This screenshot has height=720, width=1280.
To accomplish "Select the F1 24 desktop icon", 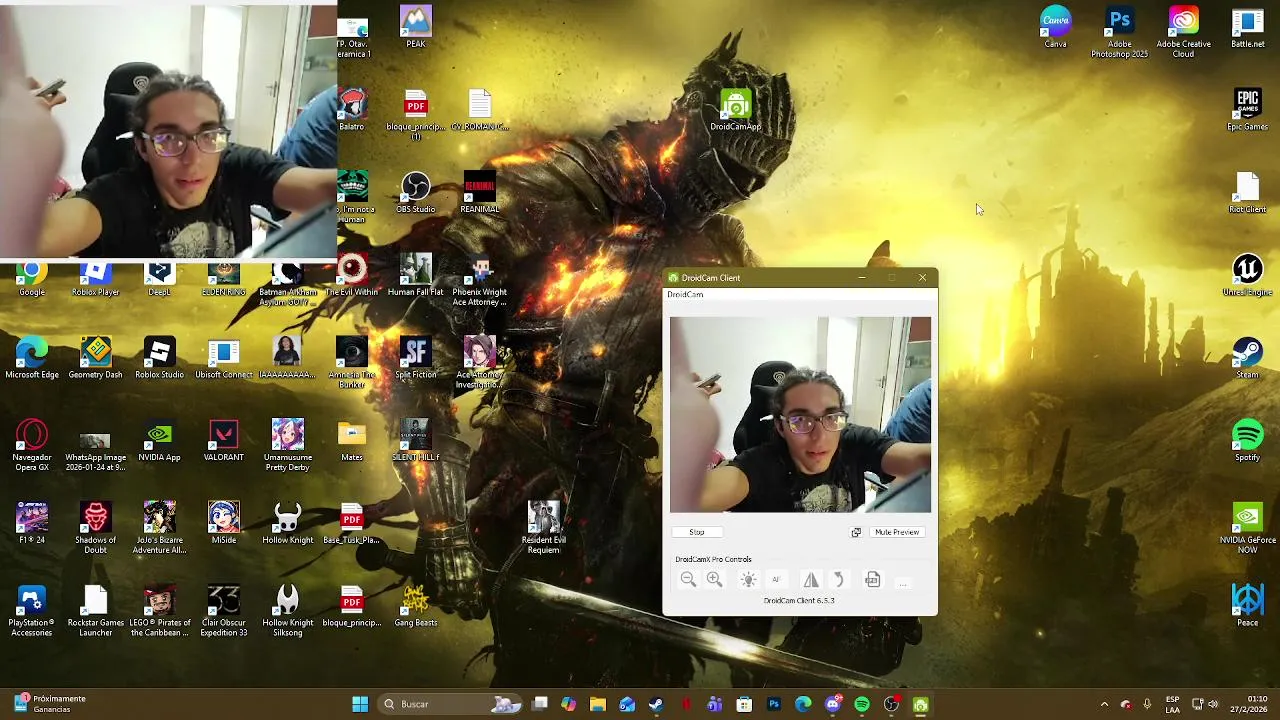I will (32, 523).
